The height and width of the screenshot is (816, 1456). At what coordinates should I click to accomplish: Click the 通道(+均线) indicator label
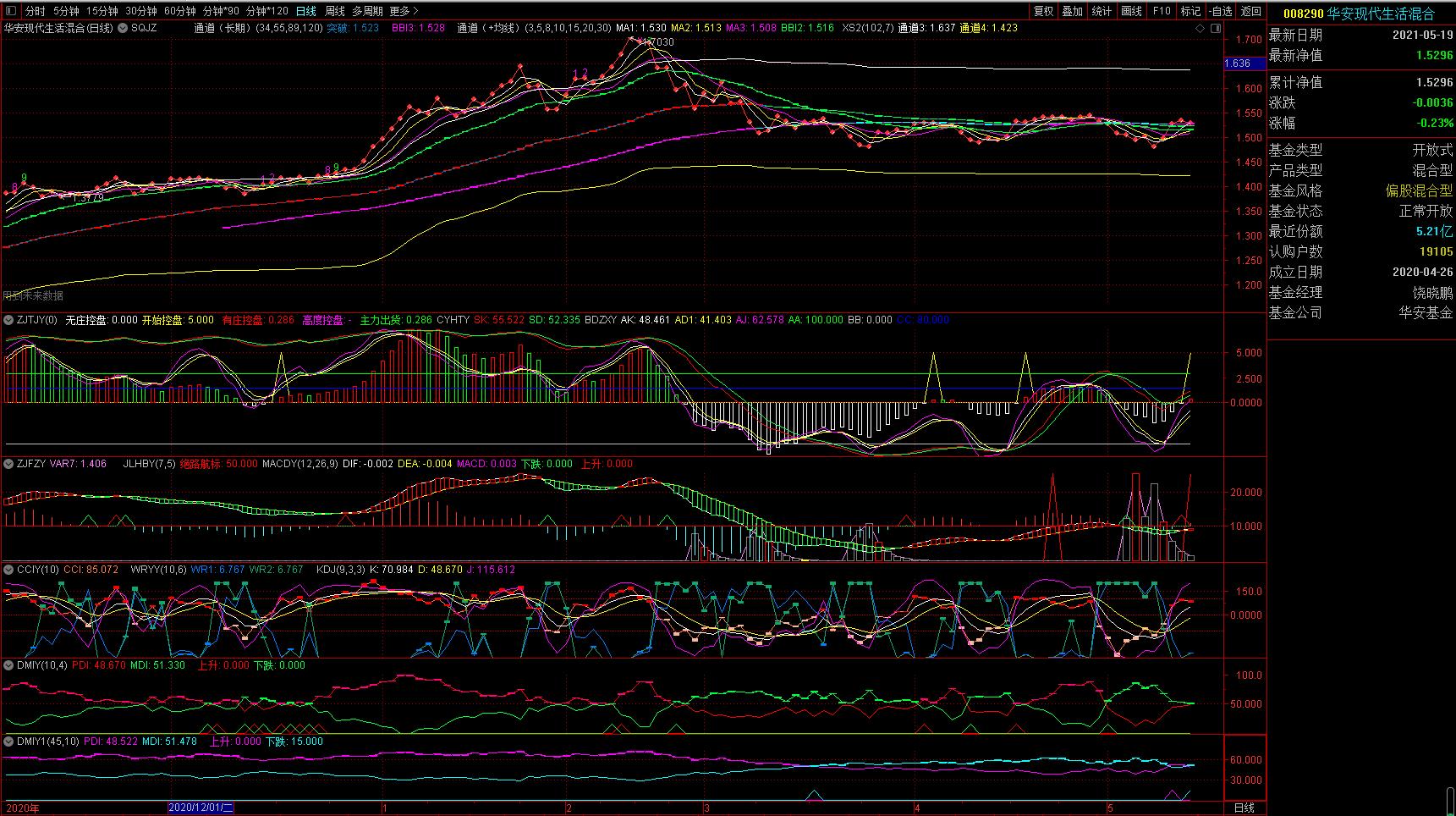534,28
